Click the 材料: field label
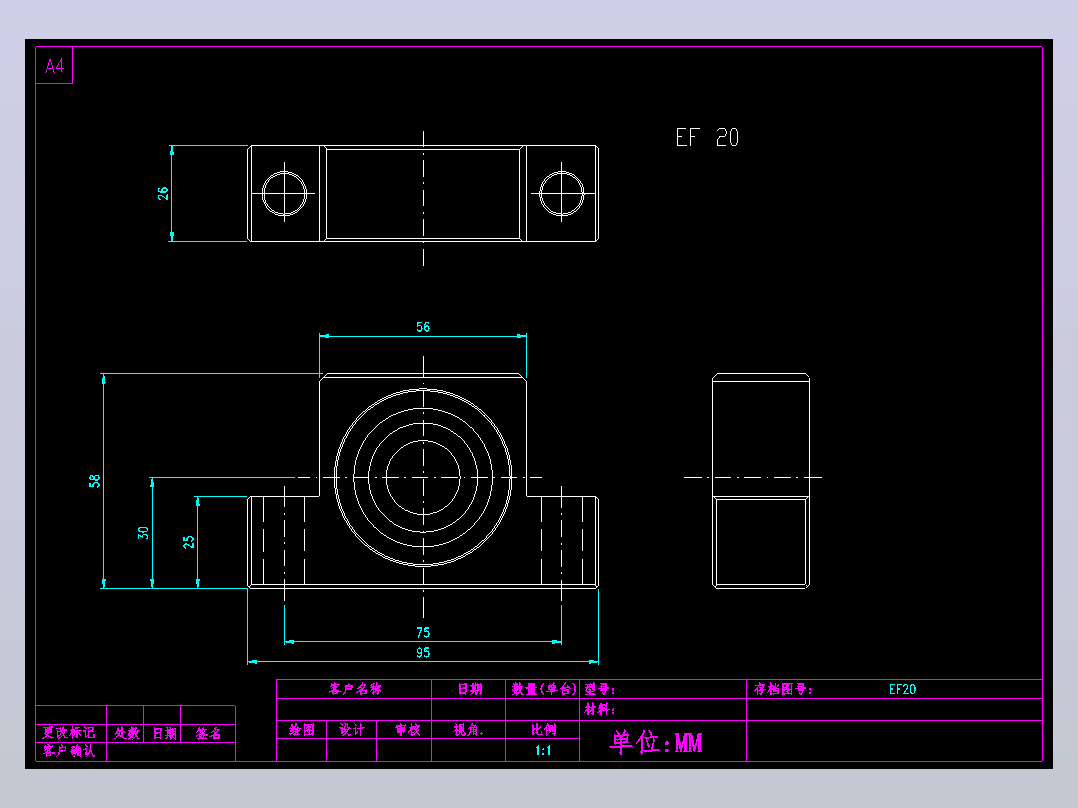 click(600, 709)
